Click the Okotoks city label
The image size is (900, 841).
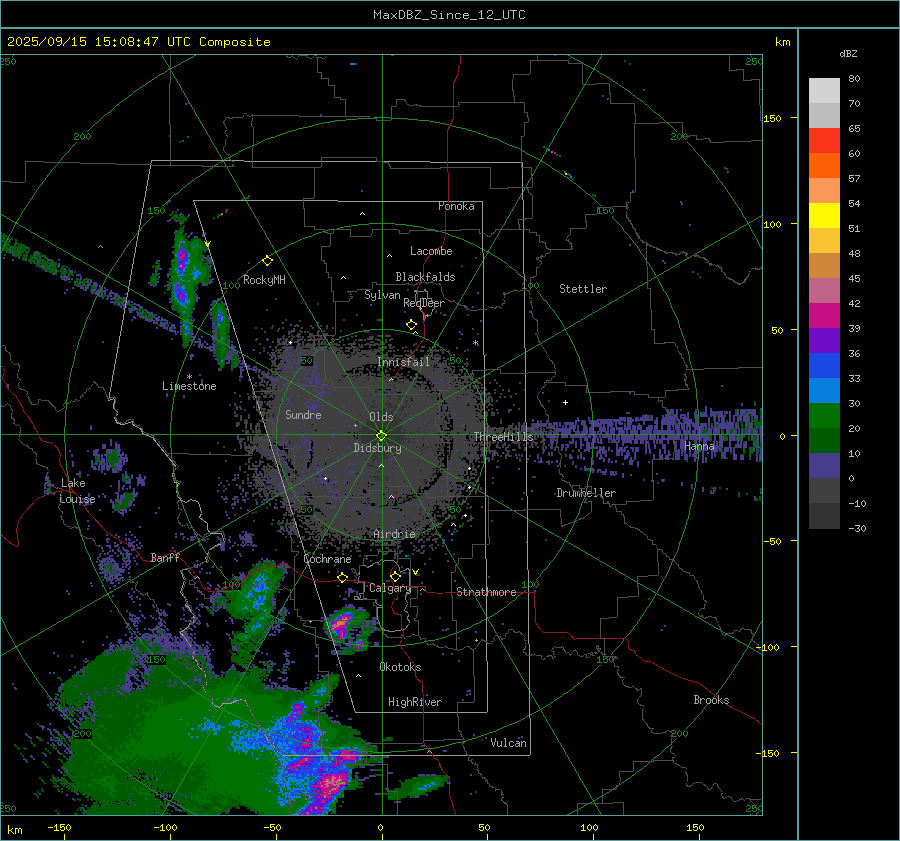click(x=400, y=667)
